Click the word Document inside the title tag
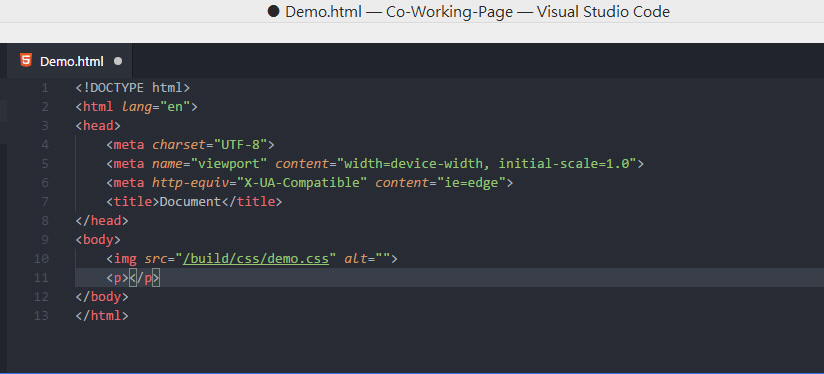Screen dimensions: 824x374 click(x=190, y=202)
